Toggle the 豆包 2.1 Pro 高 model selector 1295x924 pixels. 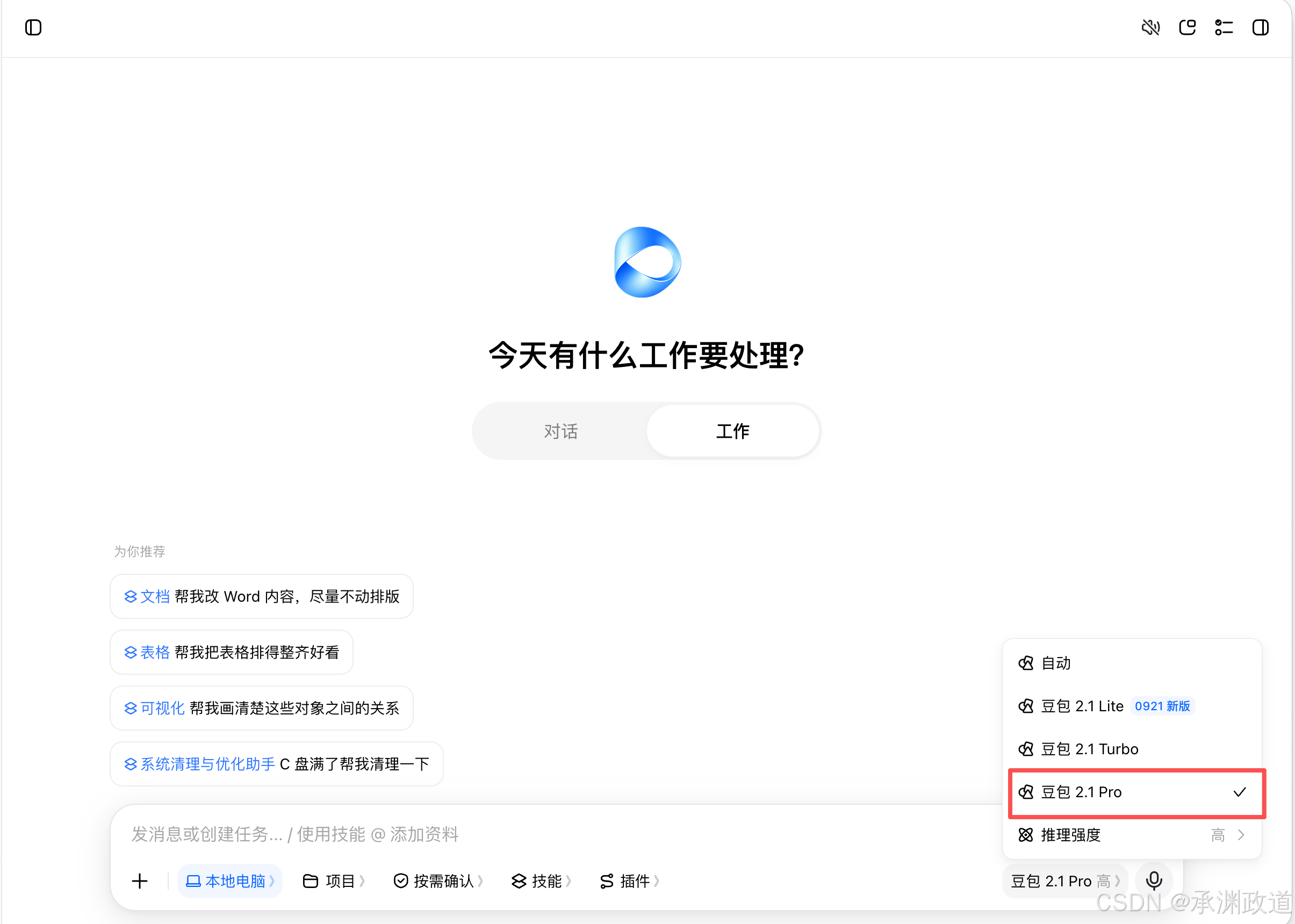point(1065,881)
